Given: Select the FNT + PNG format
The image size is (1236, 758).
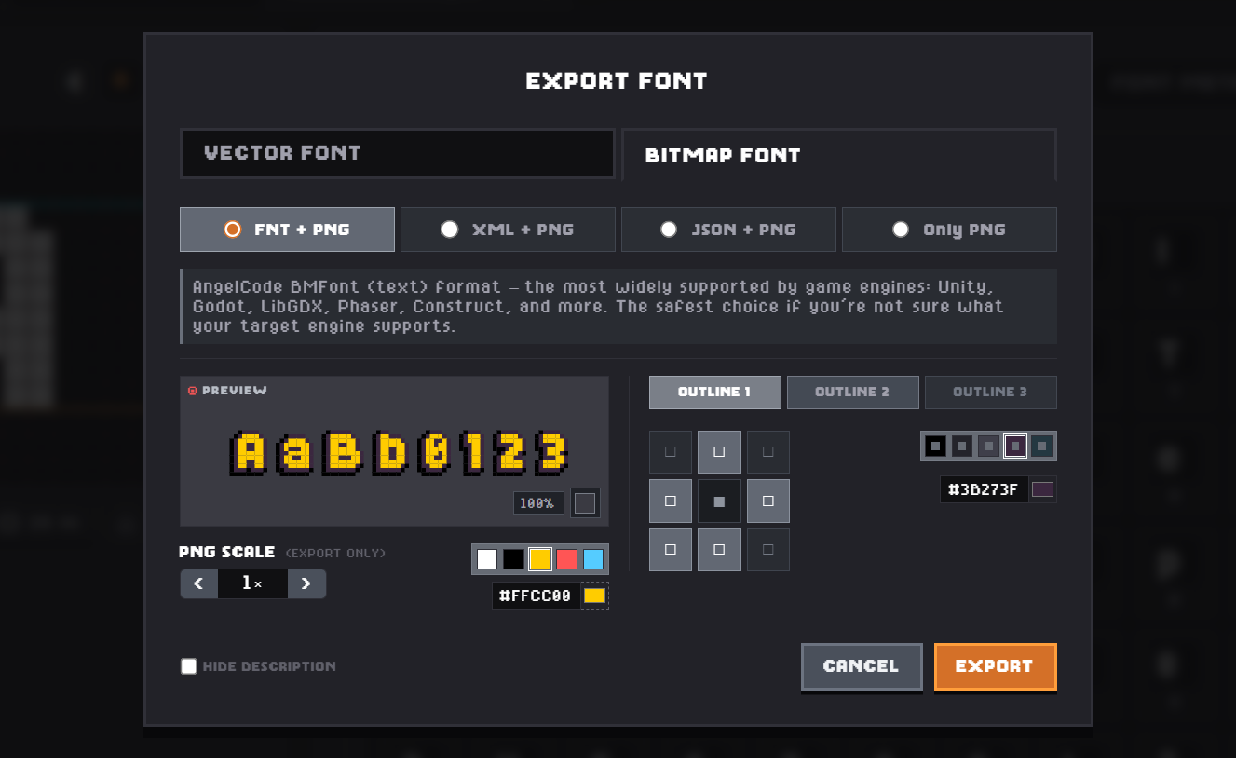Looking at the screenshot, I should (287, 229).
